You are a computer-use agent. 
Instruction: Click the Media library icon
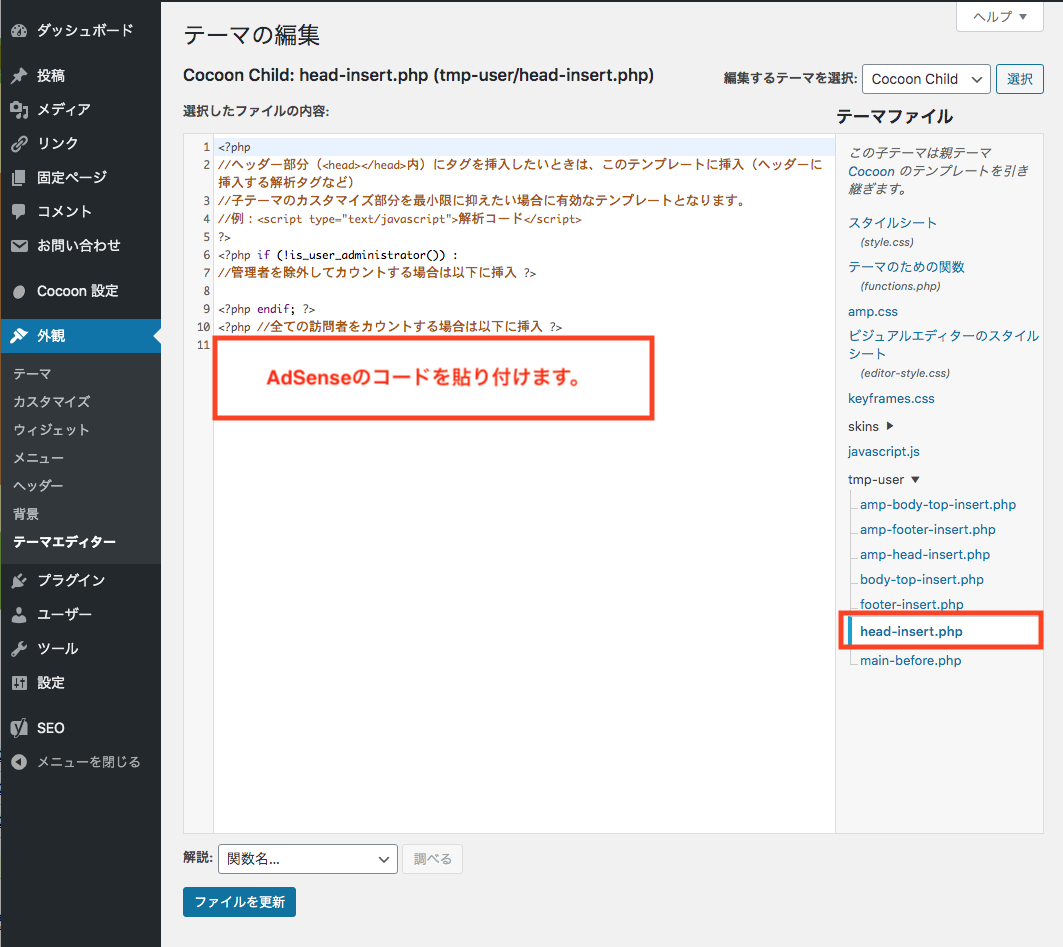tap(19, 109)
